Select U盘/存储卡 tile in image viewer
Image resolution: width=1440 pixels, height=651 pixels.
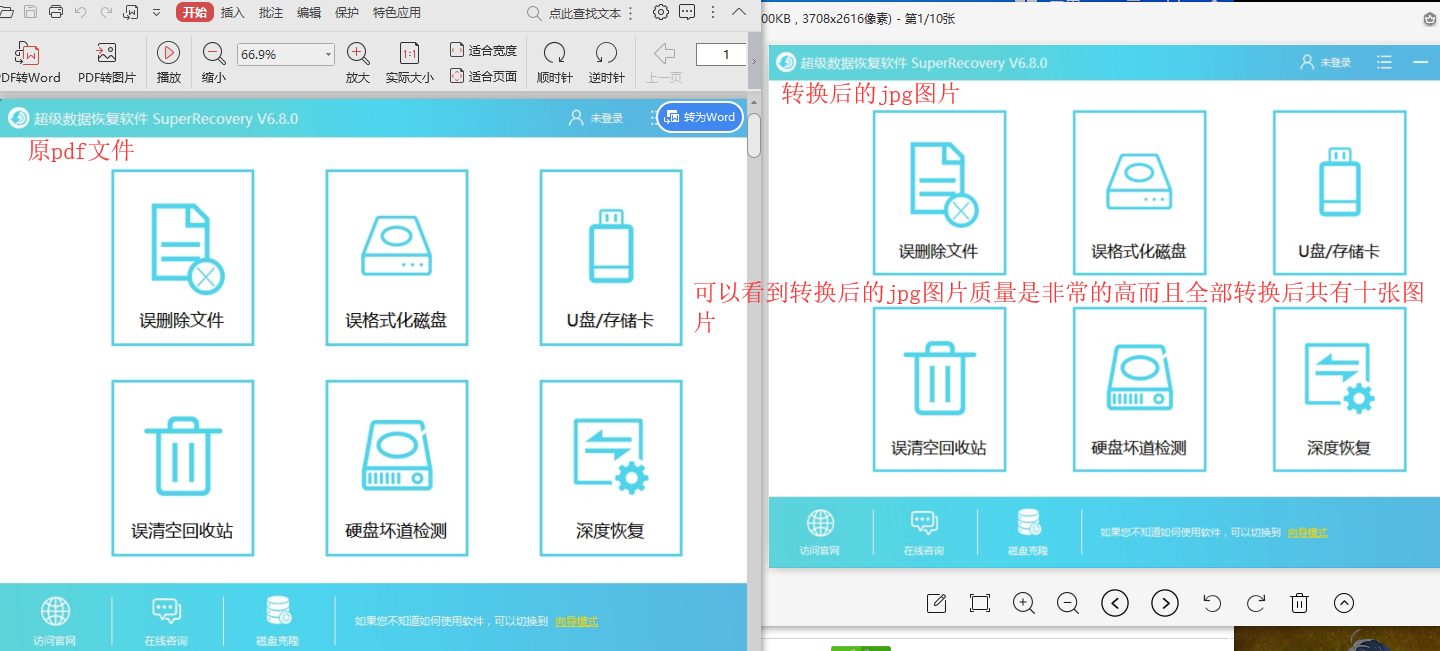coord(1339,192)
